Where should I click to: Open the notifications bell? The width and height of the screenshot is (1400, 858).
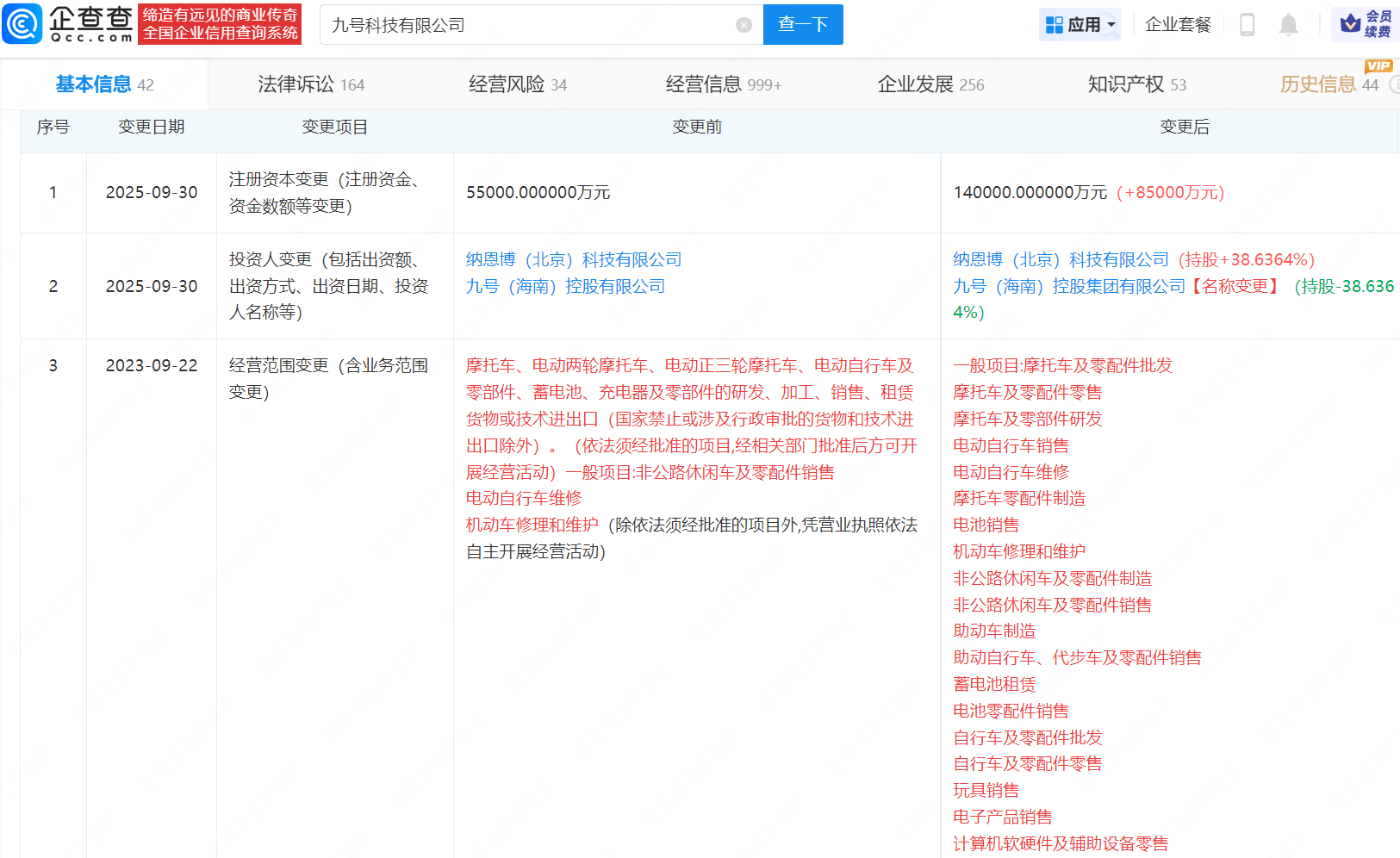1288,25
